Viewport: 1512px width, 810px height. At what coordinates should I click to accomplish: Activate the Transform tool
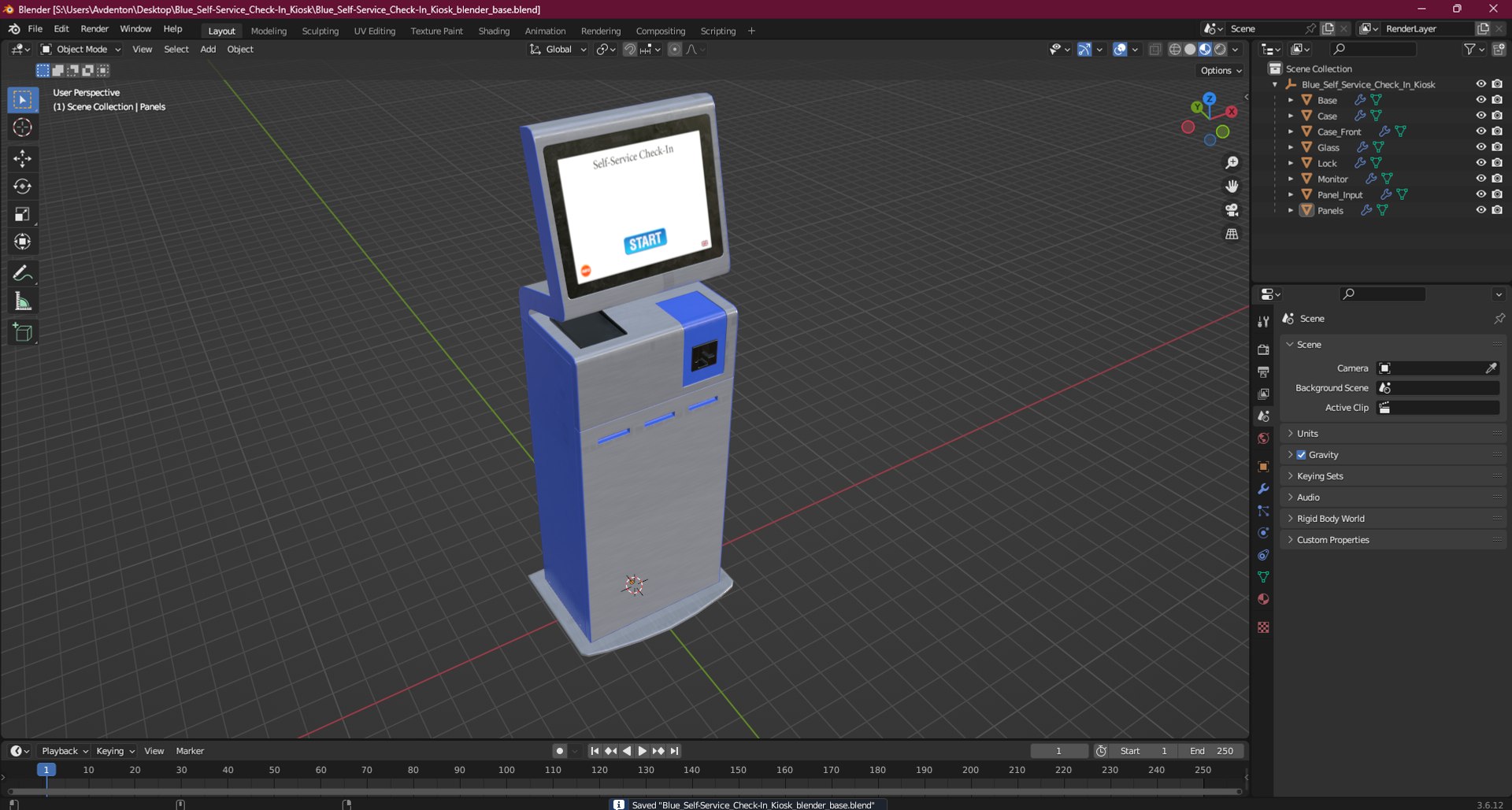(22, 242)
